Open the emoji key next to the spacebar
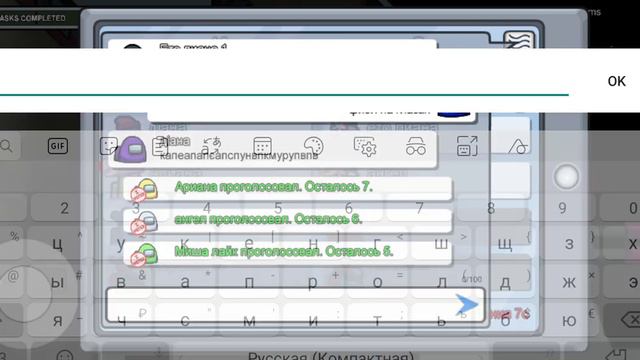 tap(64, 355)
